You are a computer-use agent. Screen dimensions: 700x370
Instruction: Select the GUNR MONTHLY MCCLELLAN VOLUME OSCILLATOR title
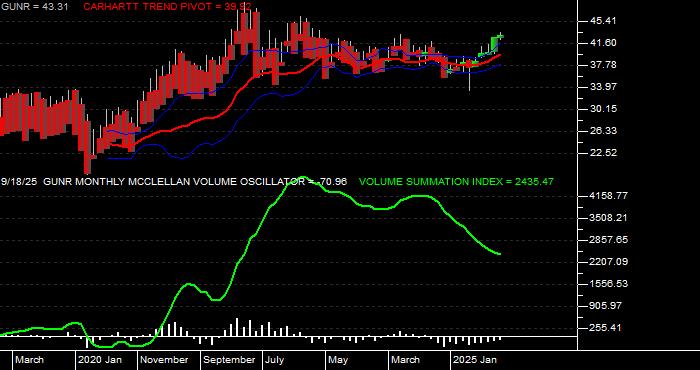point(194,182)
